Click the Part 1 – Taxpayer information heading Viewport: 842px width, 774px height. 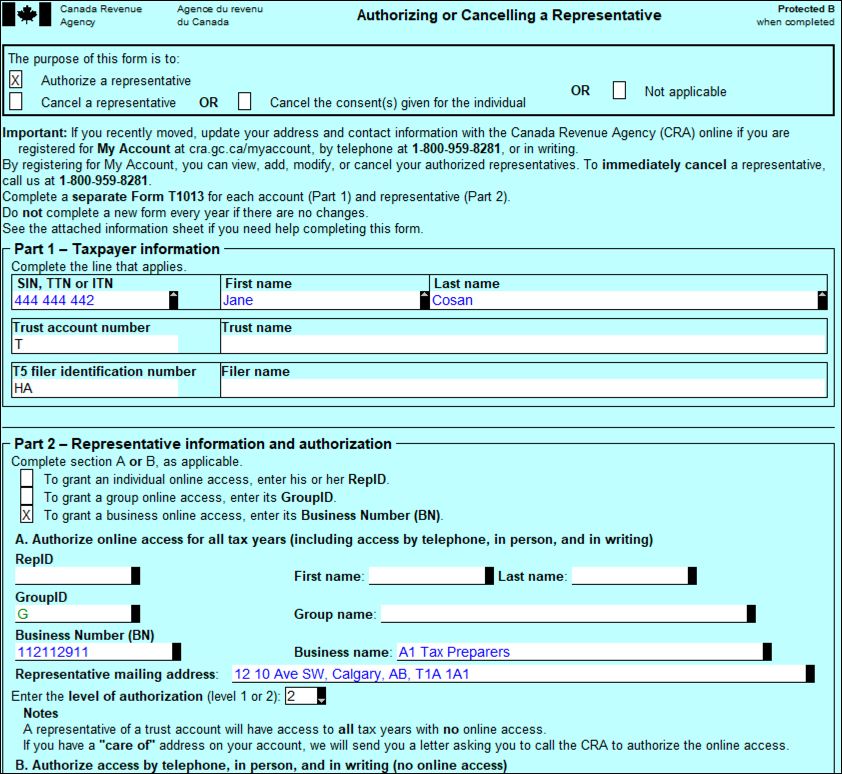(x=117, y=249)
